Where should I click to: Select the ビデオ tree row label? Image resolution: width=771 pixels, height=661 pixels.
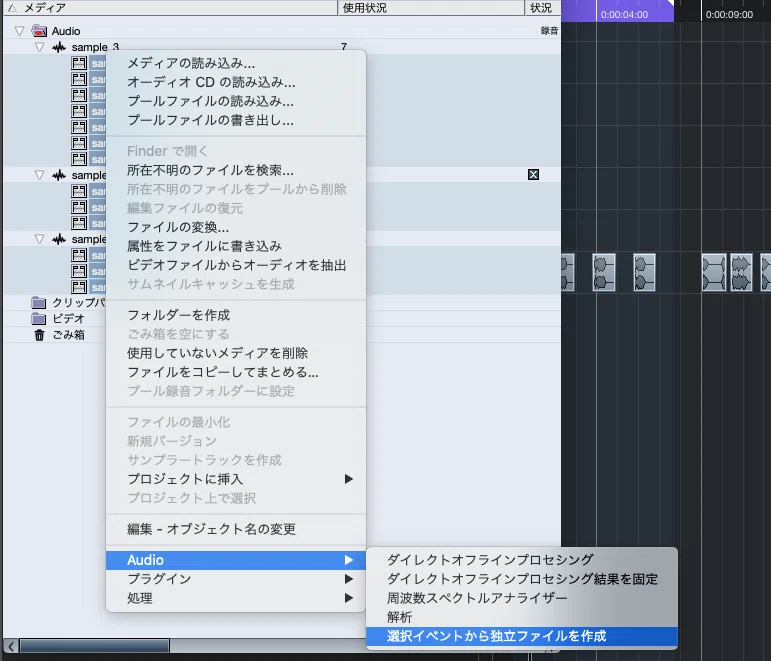[x=68, y=318]
